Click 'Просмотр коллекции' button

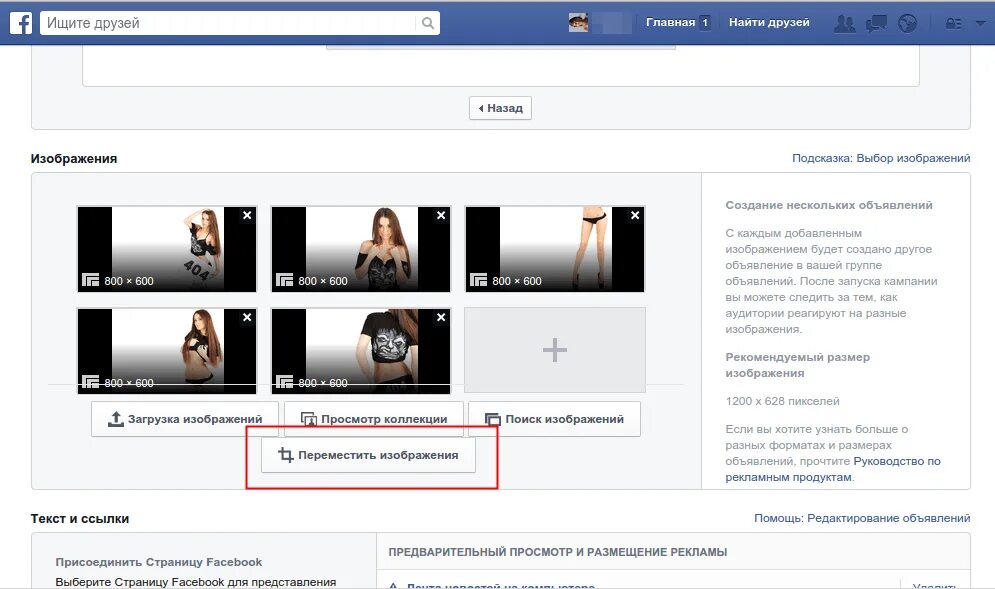(x=374, y=419)
